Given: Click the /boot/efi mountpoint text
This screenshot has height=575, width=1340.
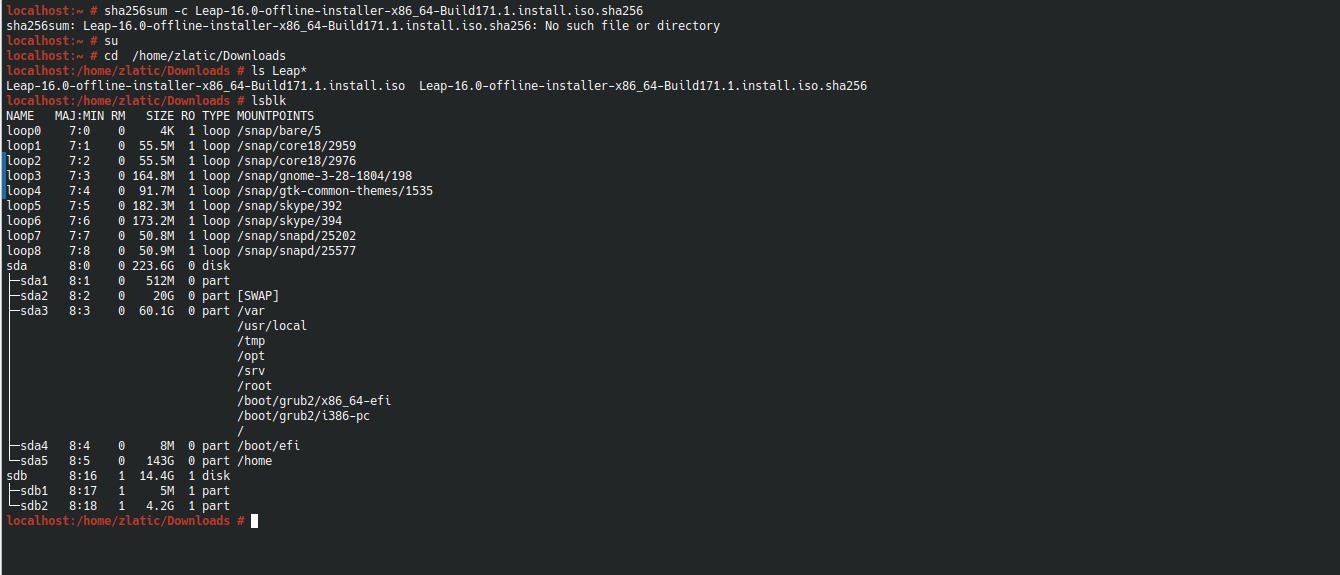Looking at the screenshot, I should pyautogui.click(x=268, y=446).
